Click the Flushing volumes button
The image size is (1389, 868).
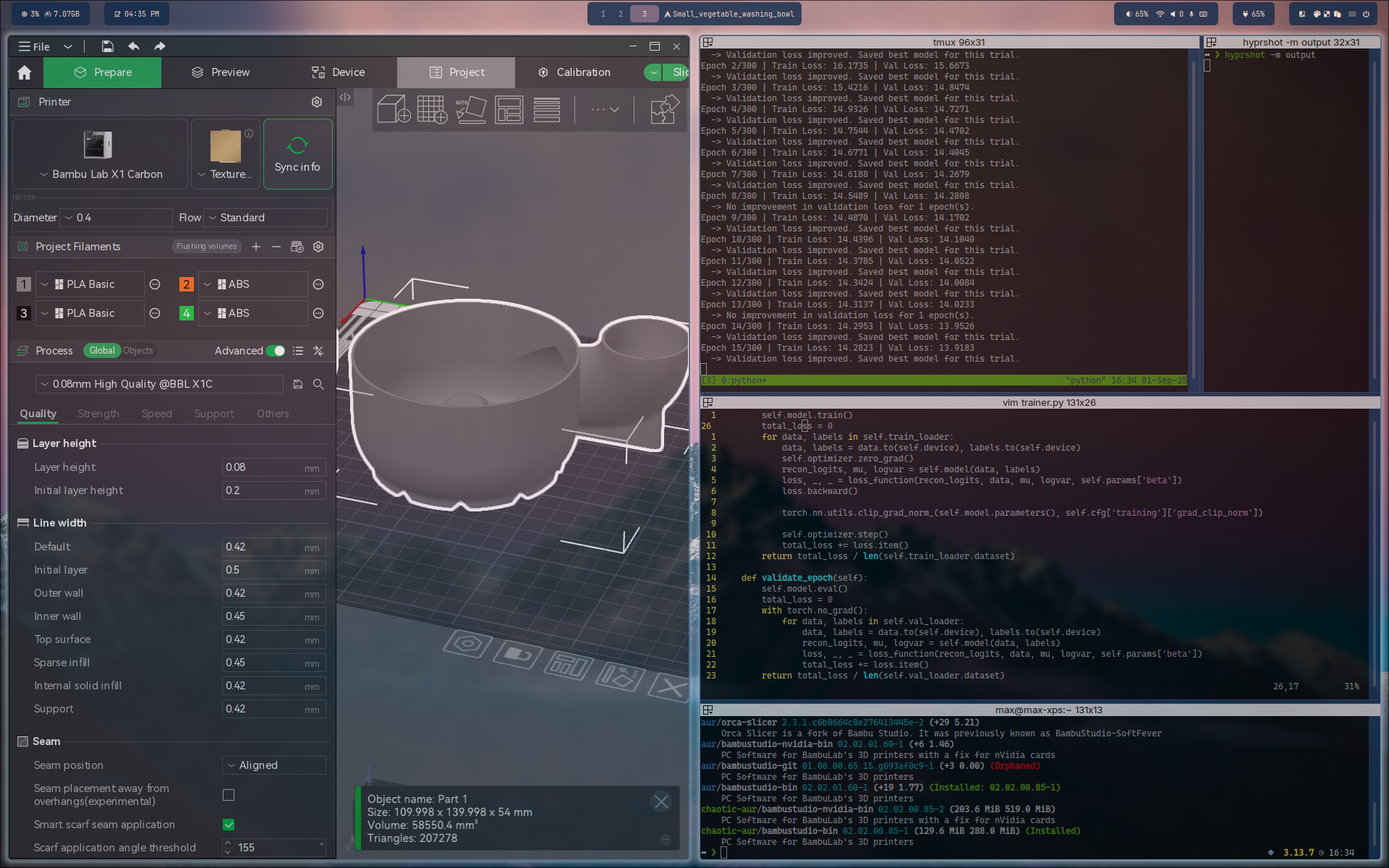207,247
